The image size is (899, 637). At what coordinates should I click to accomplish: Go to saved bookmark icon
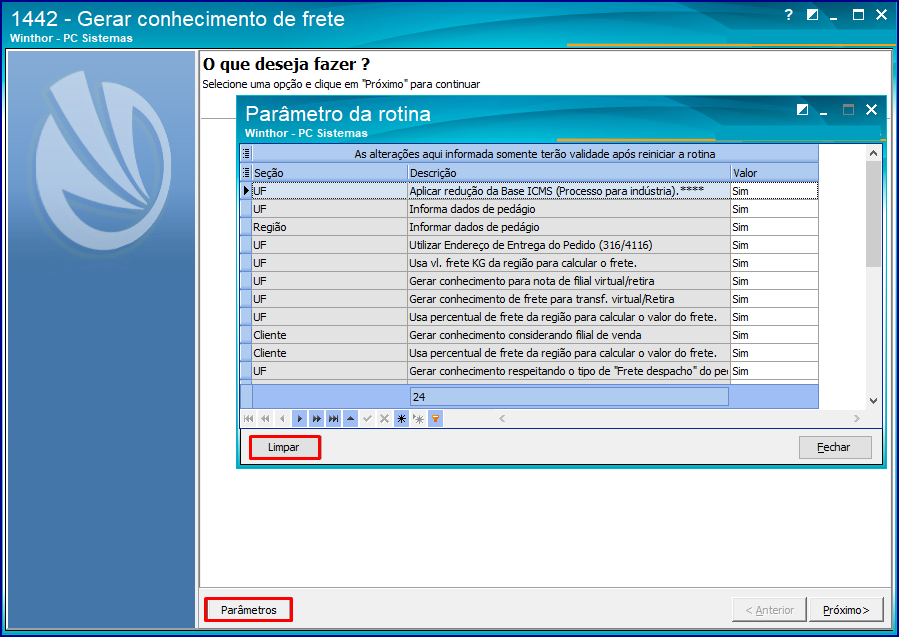pyautogui.click(x=419, y=419)
